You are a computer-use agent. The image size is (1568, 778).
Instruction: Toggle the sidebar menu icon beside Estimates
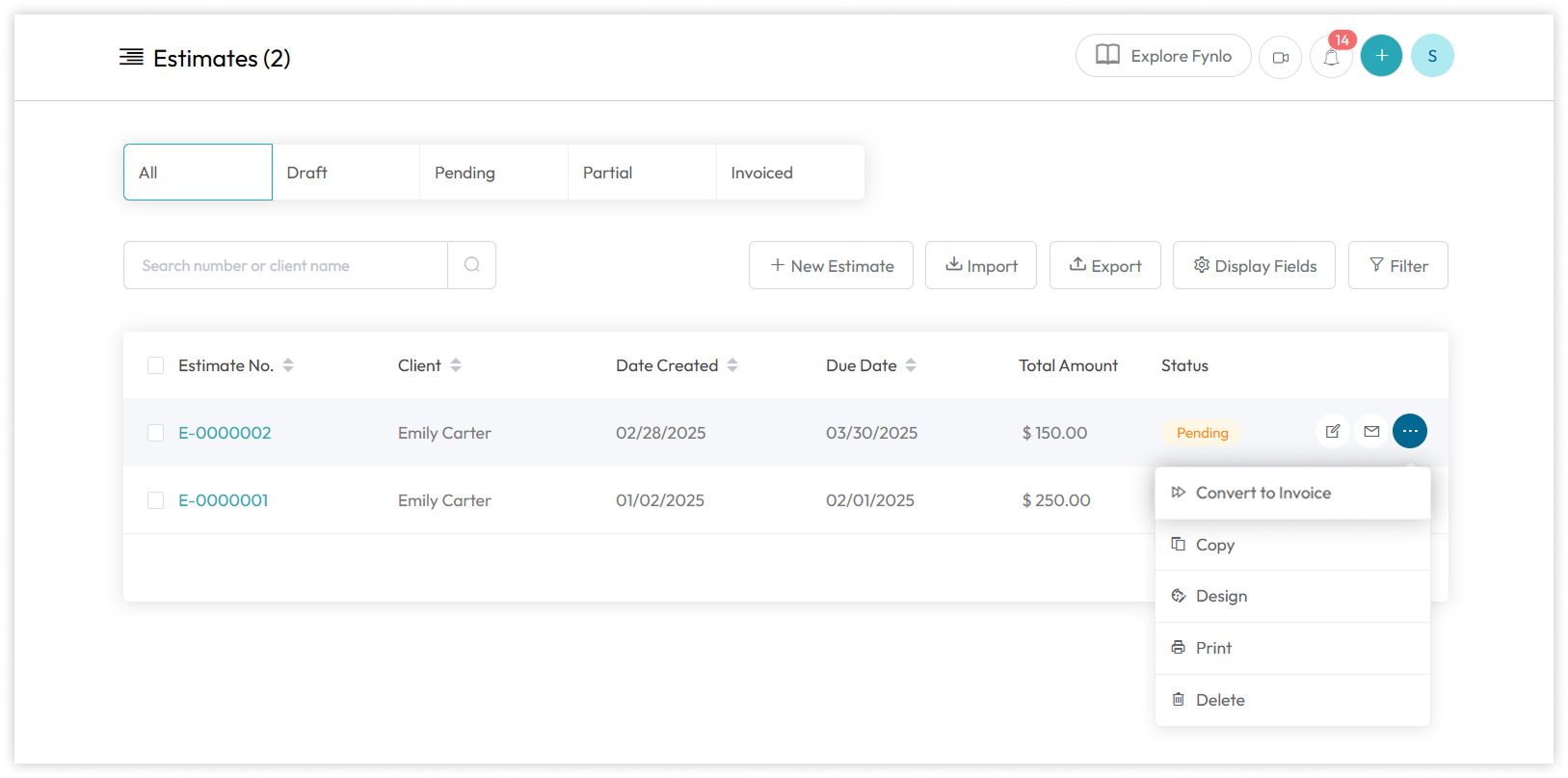point(131,58)
